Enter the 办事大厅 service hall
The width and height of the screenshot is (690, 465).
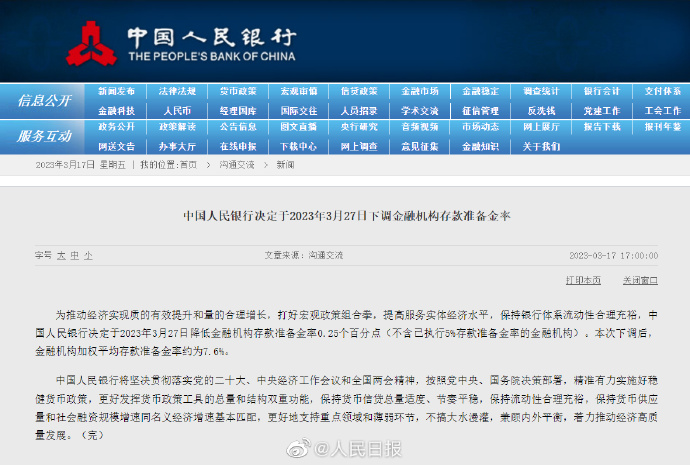click(177, 146)
